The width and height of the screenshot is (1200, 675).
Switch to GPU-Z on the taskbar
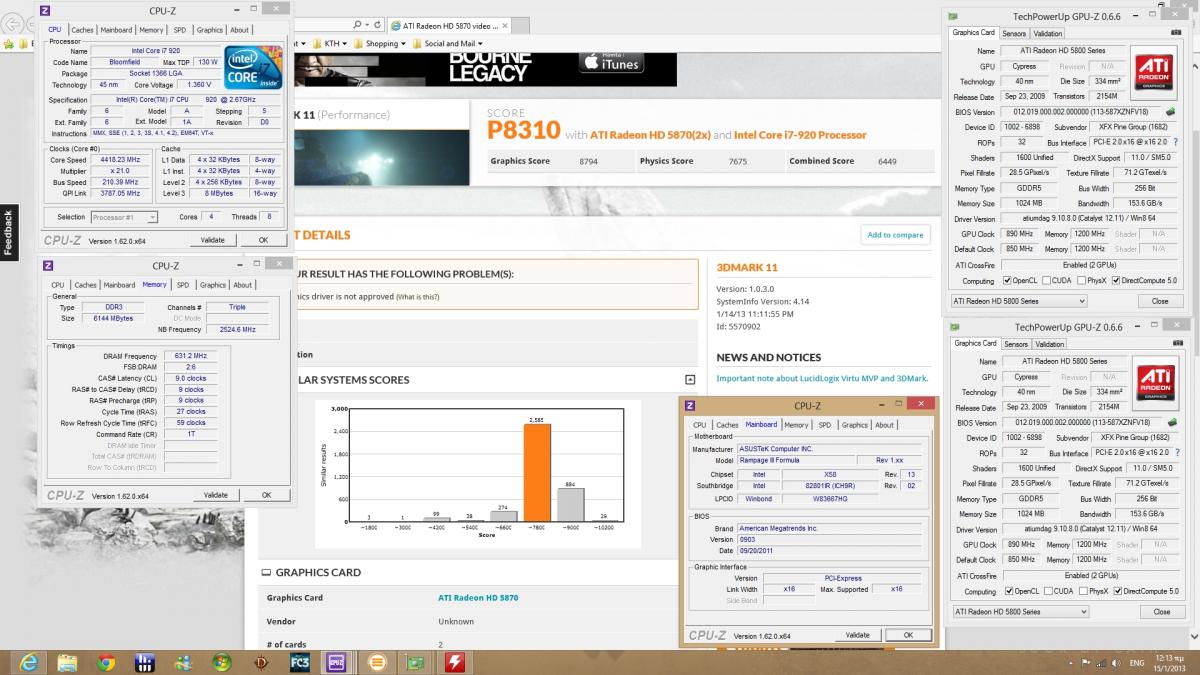(x=415, y=661)
